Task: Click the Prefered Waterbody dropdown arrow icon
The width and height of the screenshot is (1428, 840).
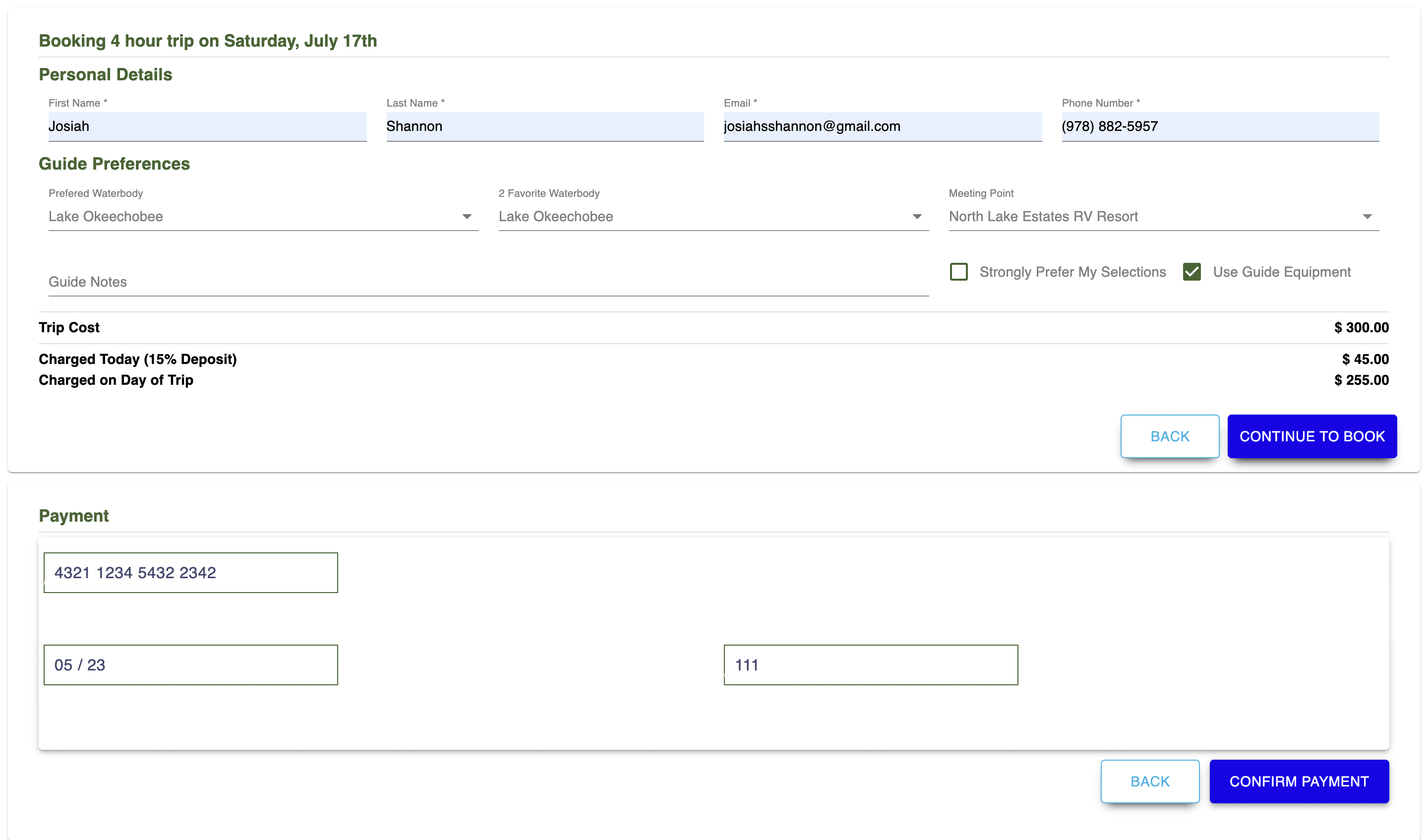Action: (467, 217)
